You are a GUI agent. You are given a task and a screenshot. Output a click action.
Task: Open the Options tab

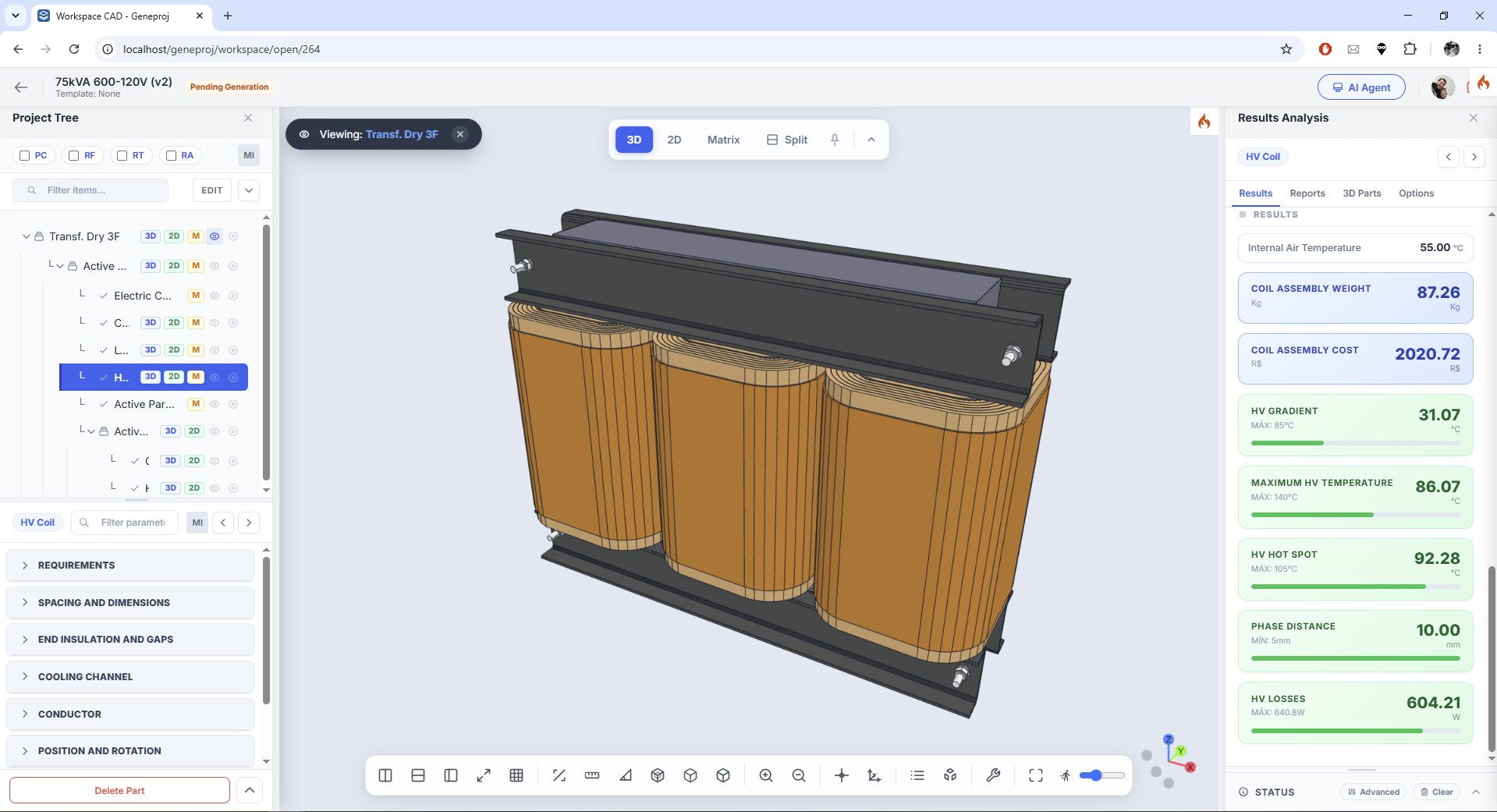(x=1417, y=193)
